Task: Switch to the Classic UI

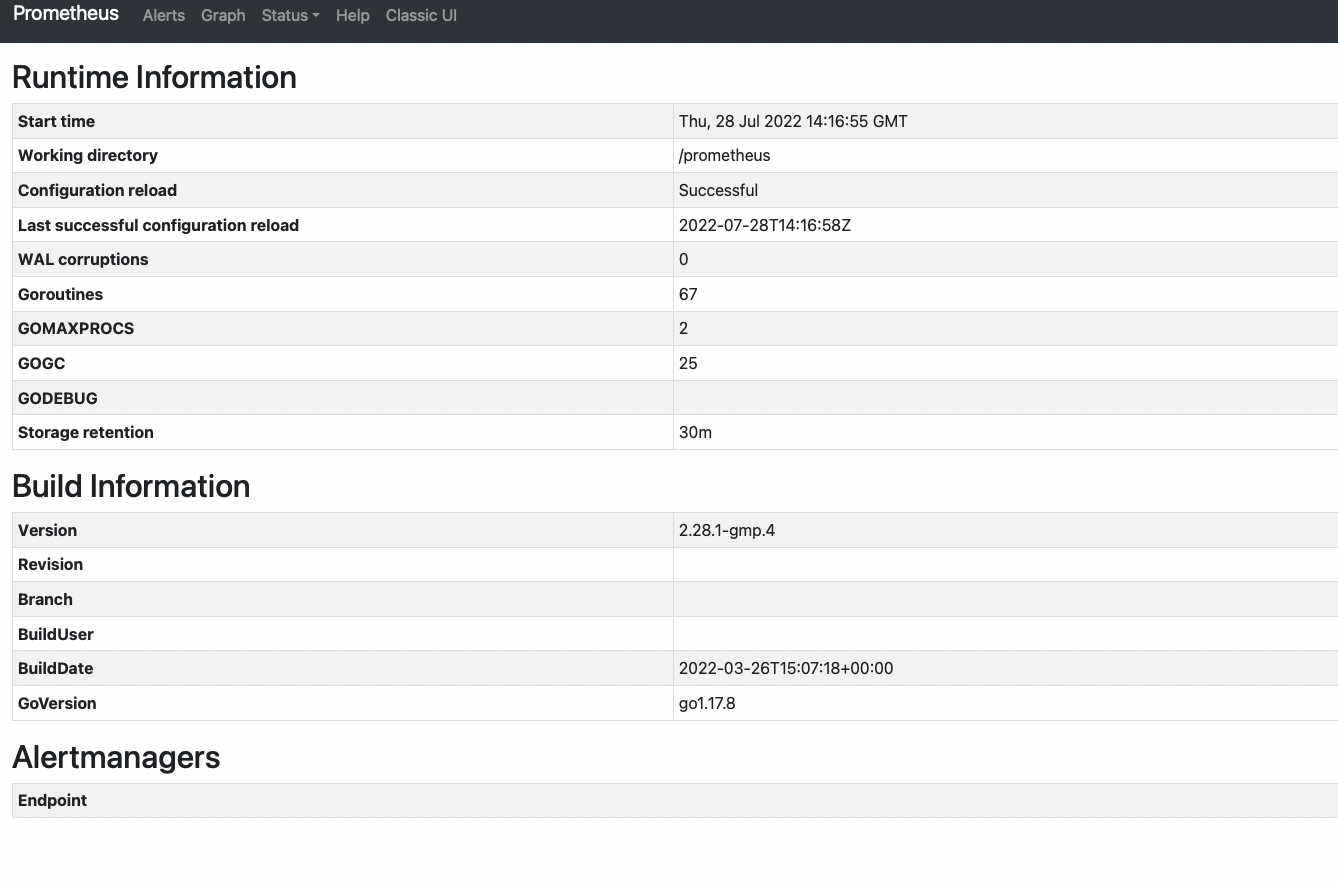Action: [421, 15]
